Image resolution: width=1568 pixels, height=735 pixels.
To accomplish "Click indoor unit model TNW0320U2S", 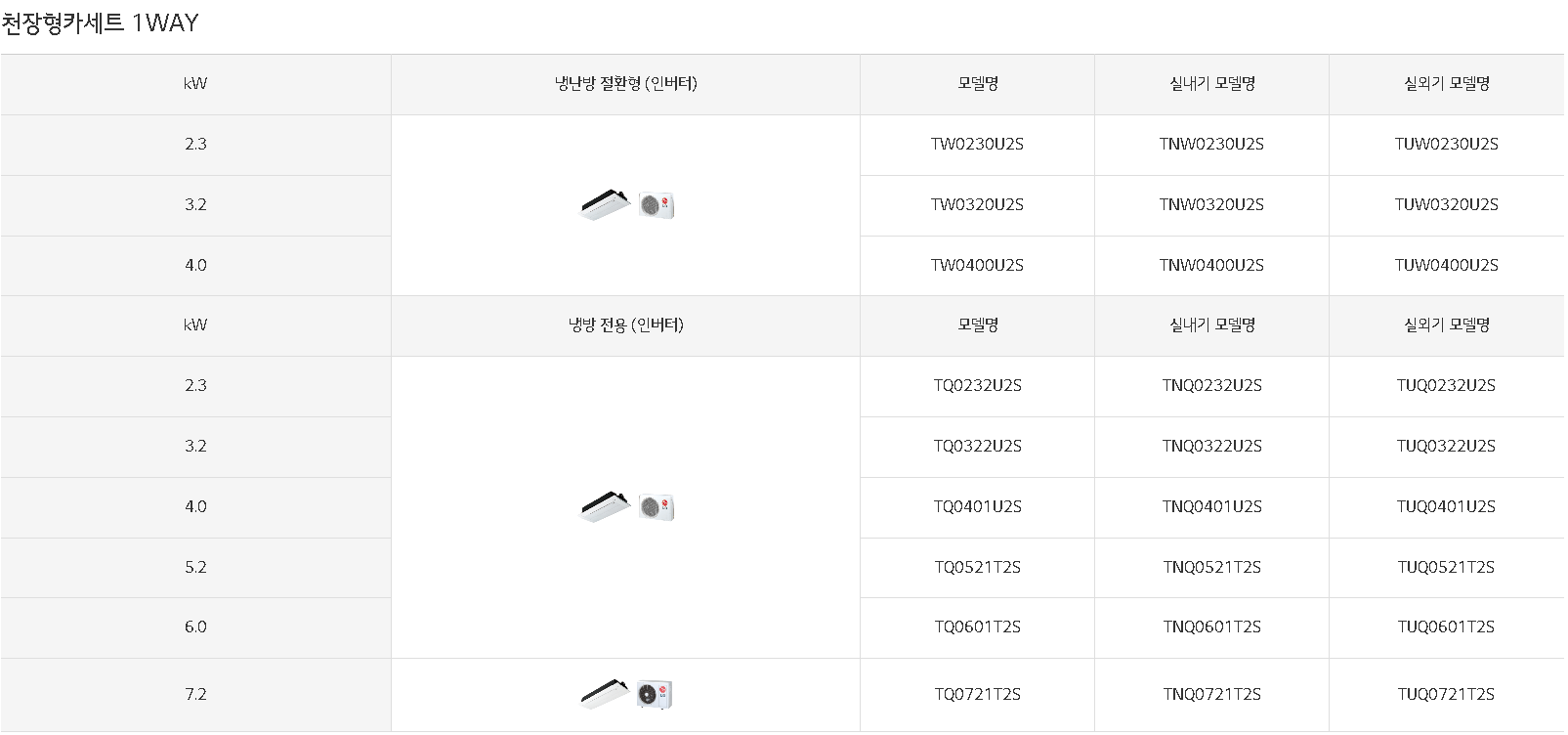I will (x=1211, y=205).
